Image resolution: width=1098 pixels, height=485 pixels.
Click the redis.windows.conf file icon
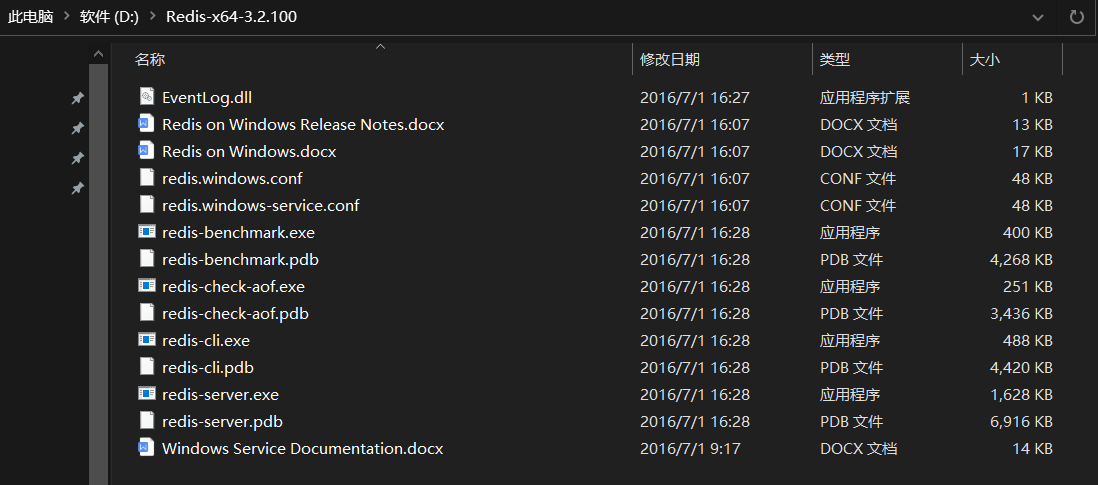coord(147,178)
